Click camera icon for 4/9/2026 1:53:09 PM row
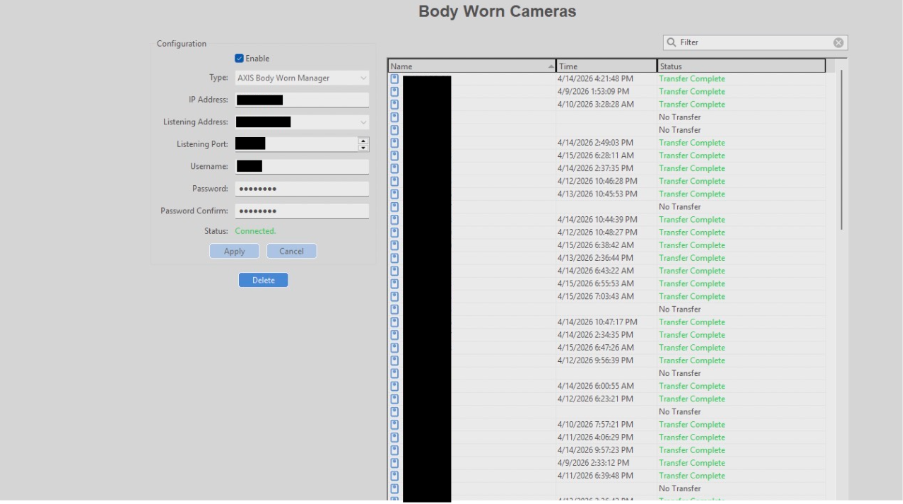Viewport: 903px width, 504px height. (x=394, y=92)
